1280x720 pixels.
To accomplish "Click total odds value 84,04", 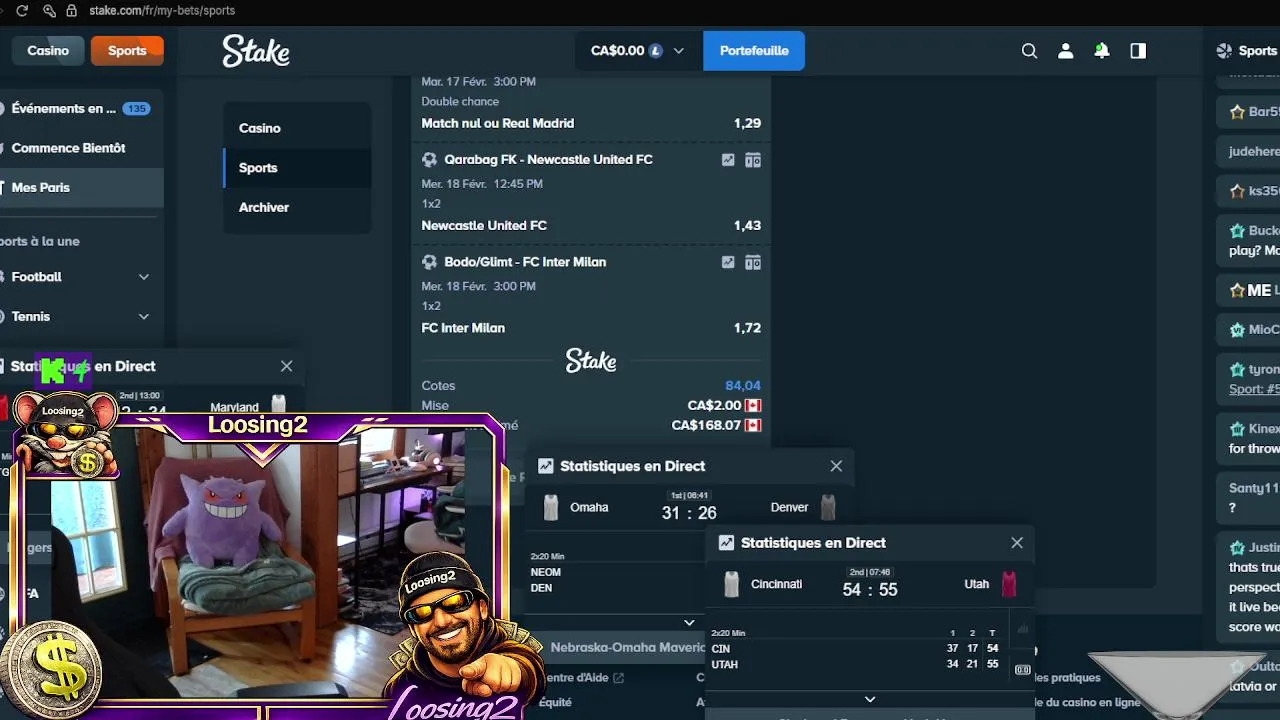I will pos(743,385).
